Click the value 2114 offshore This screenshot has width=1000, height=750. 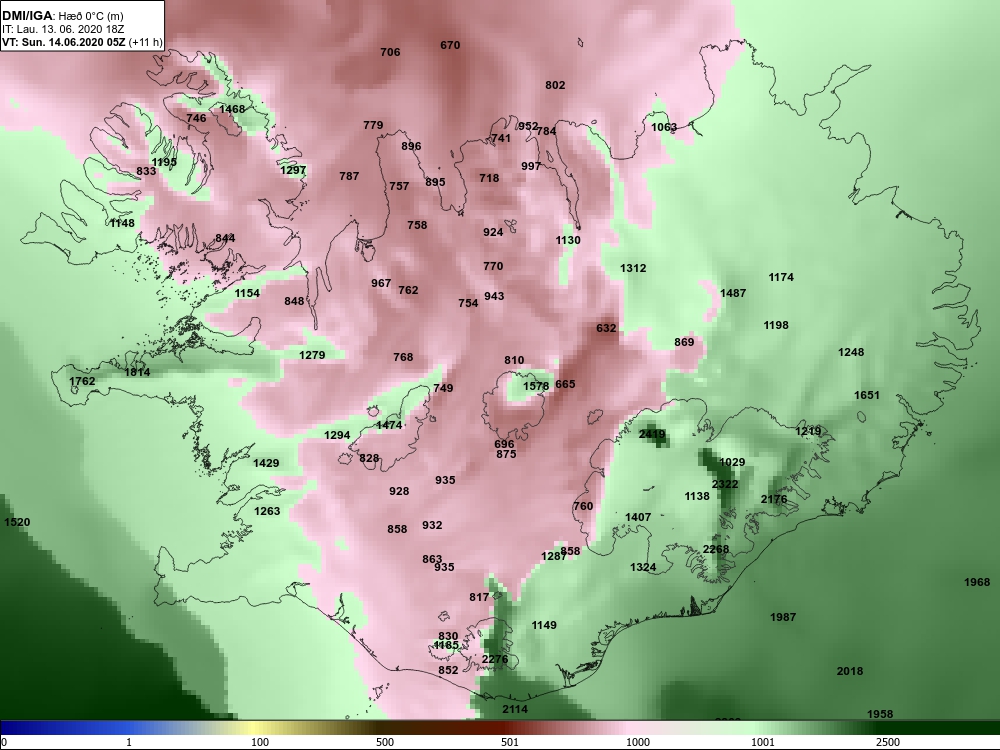(x=515, y=709)
